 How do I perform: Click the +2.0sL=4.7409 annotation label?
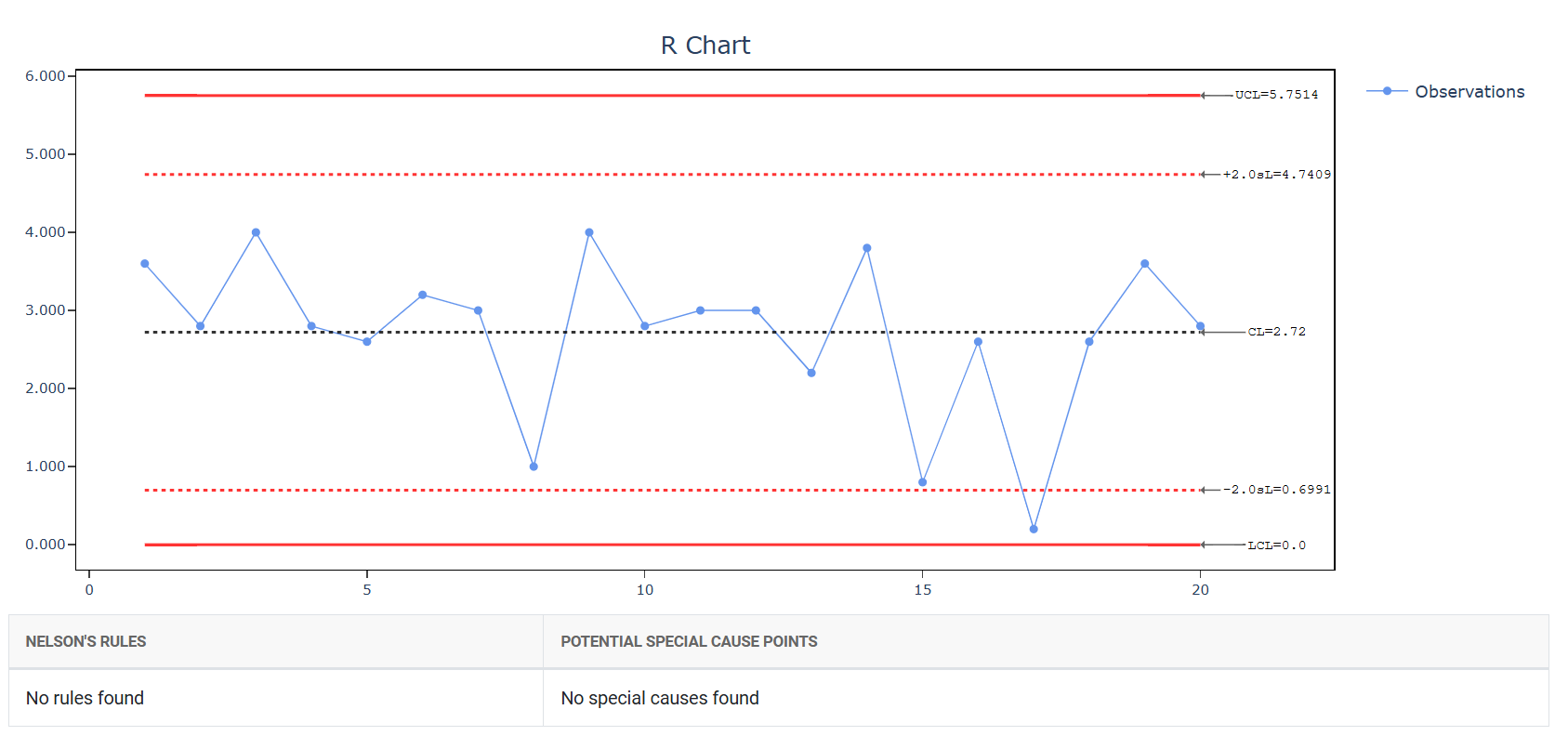tap(1276, 175)
